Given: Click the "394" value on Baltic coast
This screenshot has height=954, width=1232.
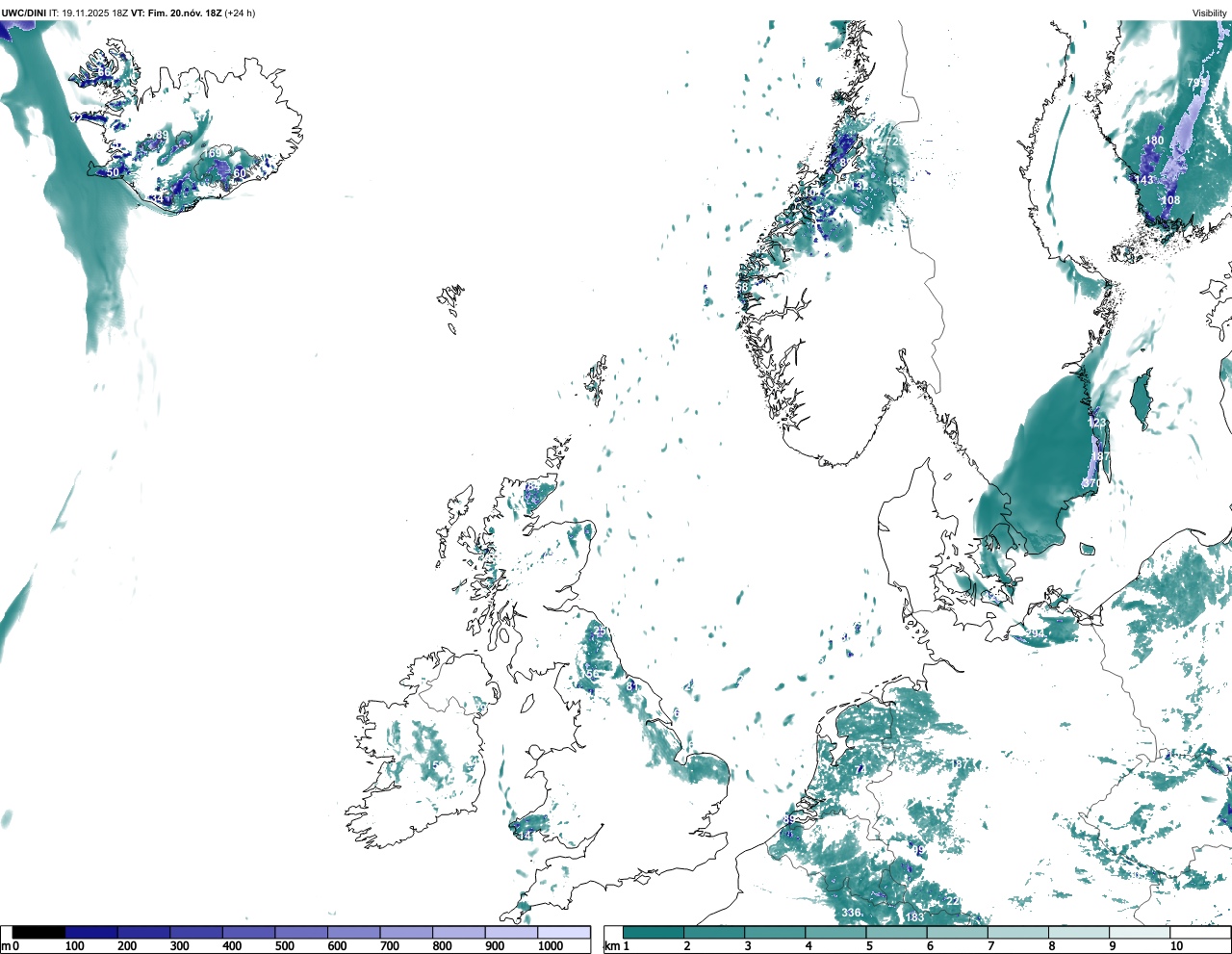Looking at the screenshot, I should pos(1035,632).
